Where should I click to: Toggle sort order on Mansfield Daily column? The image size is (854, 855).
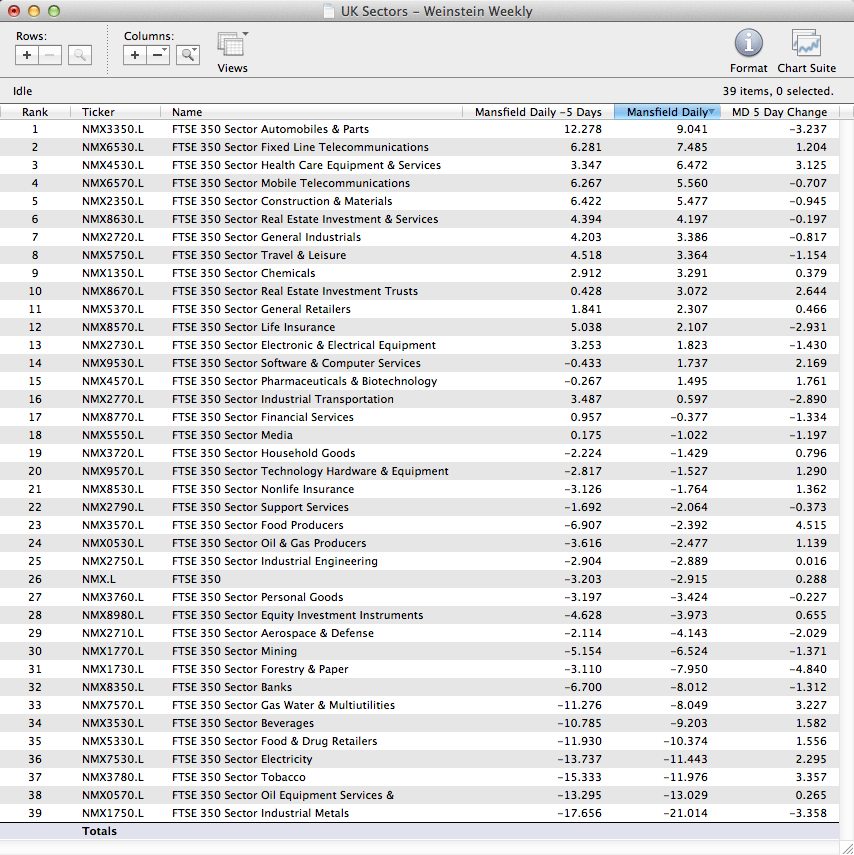(668, 112)
